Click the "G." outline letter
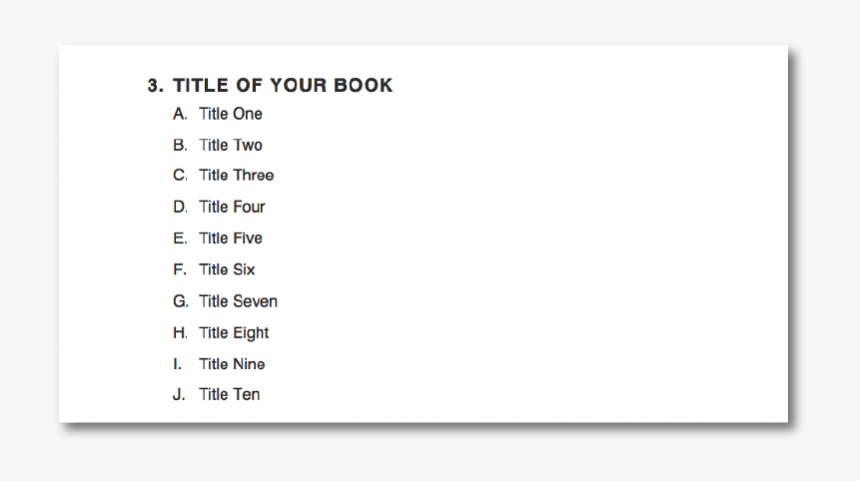 pos(180,301)
